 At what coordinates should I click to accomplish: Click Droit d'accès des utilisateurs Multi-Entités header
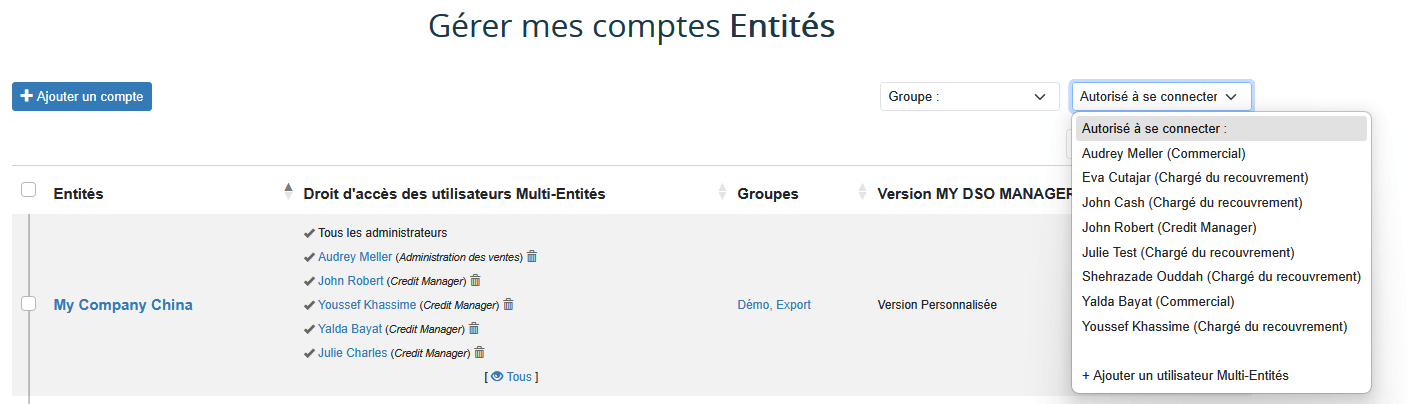coord(454,194)
